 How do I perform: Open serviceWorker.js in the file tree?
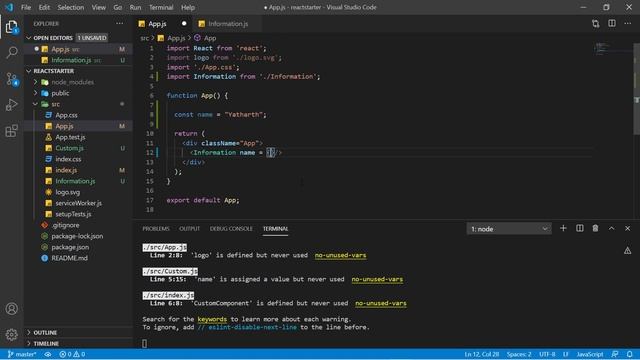click(78, 203)
